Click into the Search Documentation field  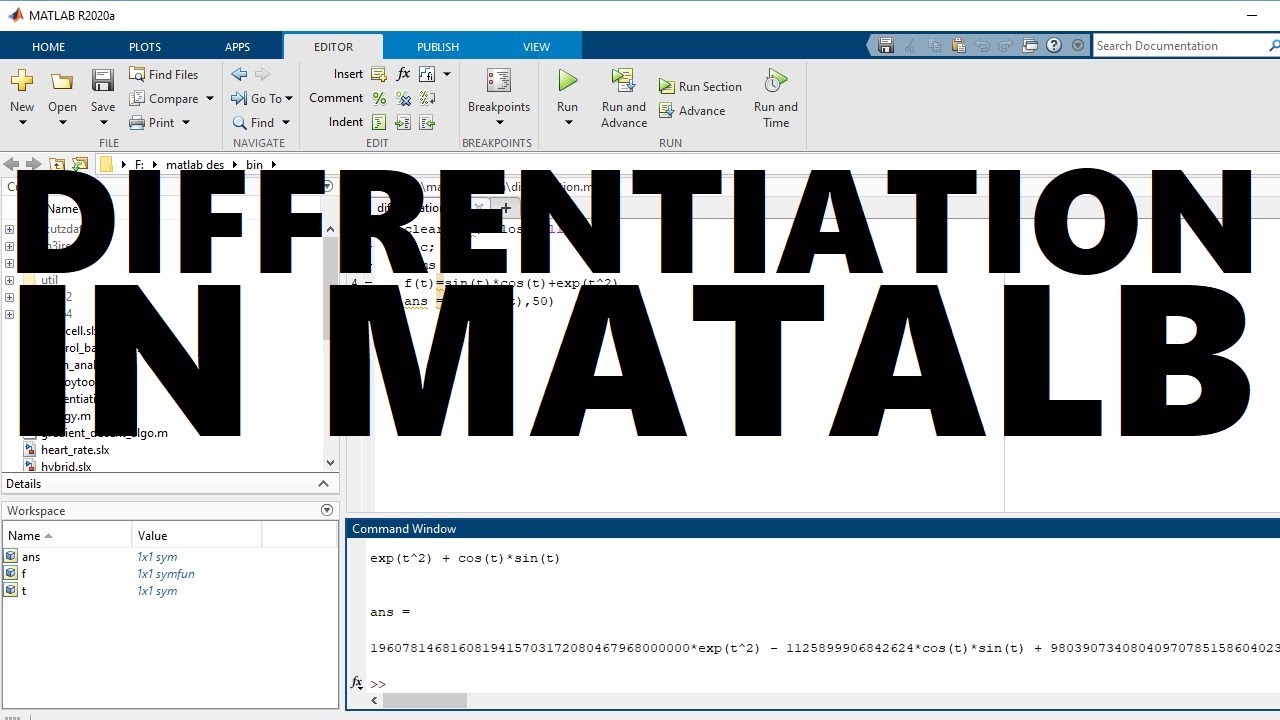tap(1180, 46)
